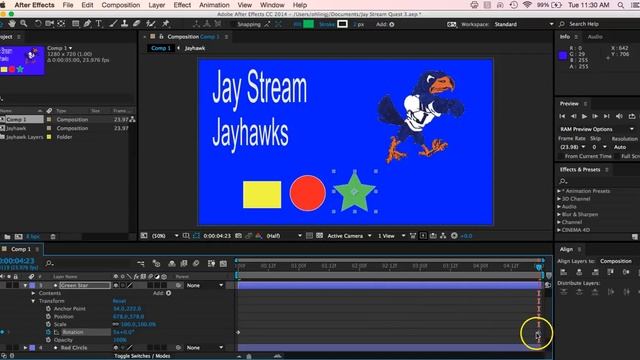Click the Reset Exposure icon in viewer

pos(454,236)
